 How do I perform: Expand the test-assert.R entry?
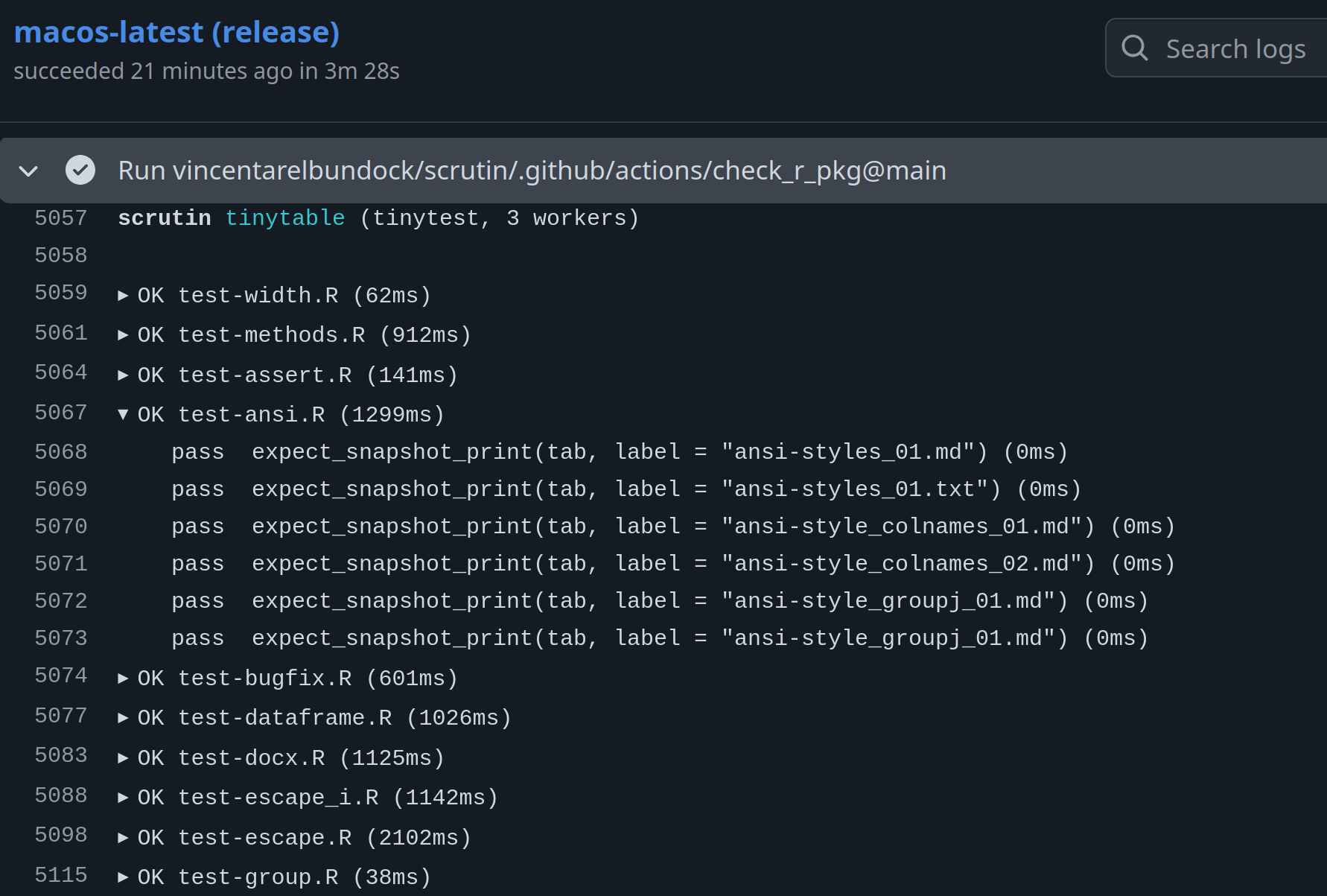point(124,374)
